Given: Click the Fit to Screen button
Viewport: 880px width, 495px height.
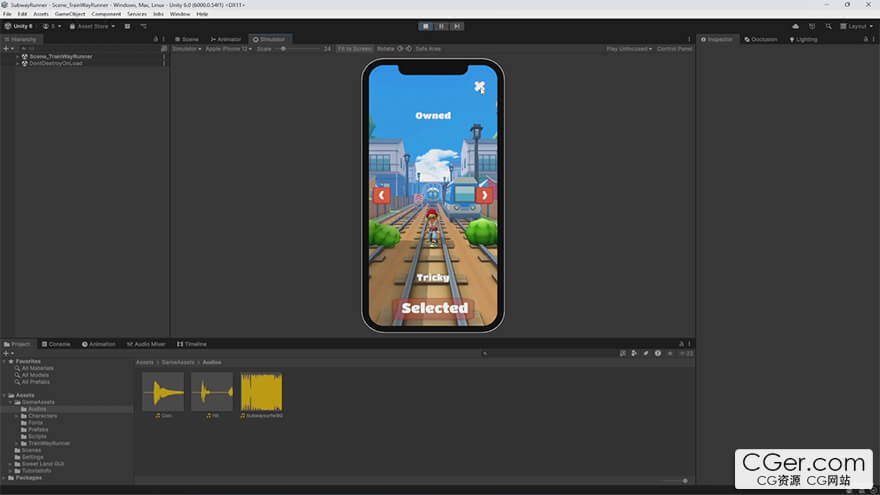Looking at the screenshot, I should [x=354, y=48].
